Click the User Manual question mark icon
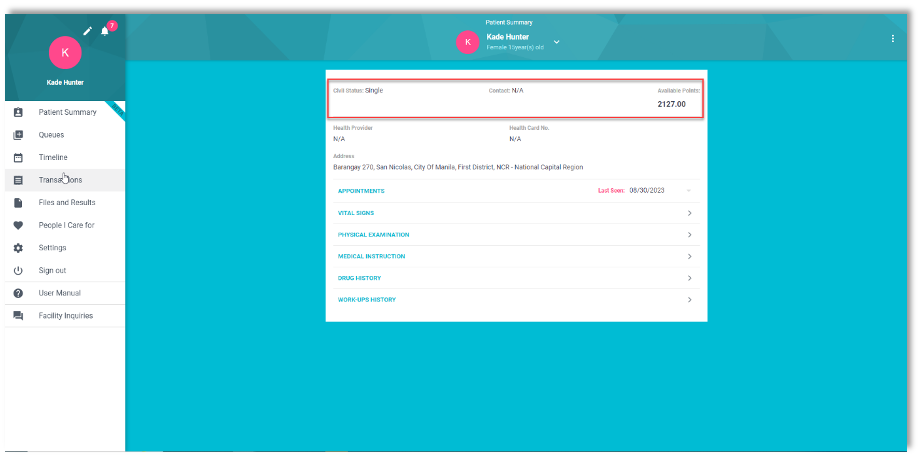Screen dimensions: 920x456 point(18,293)
